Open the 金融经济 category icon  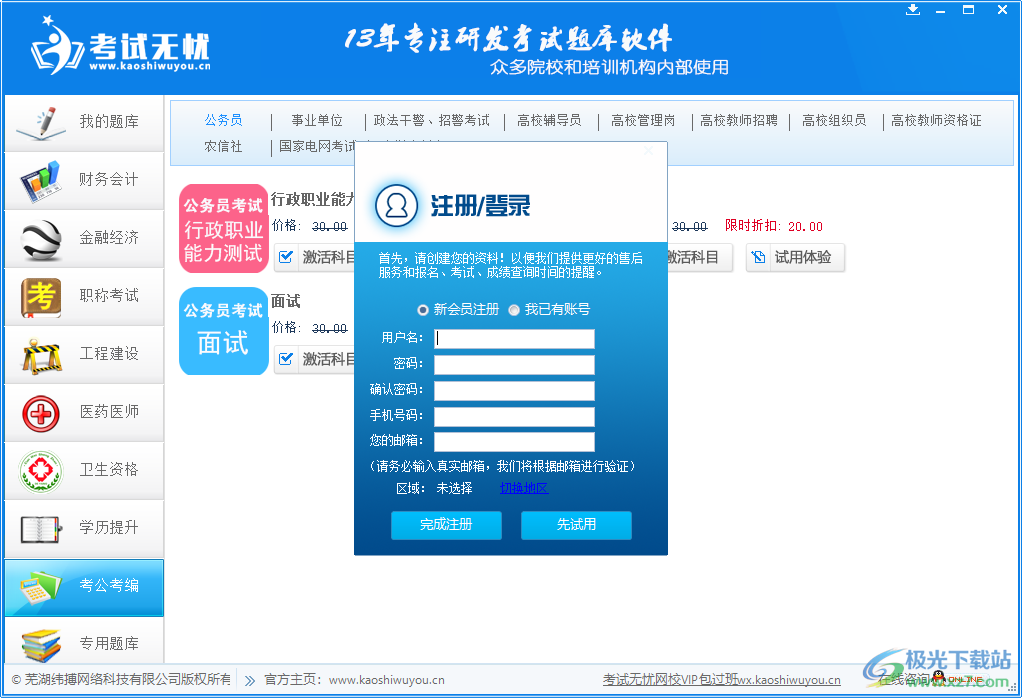coord(40,238)
